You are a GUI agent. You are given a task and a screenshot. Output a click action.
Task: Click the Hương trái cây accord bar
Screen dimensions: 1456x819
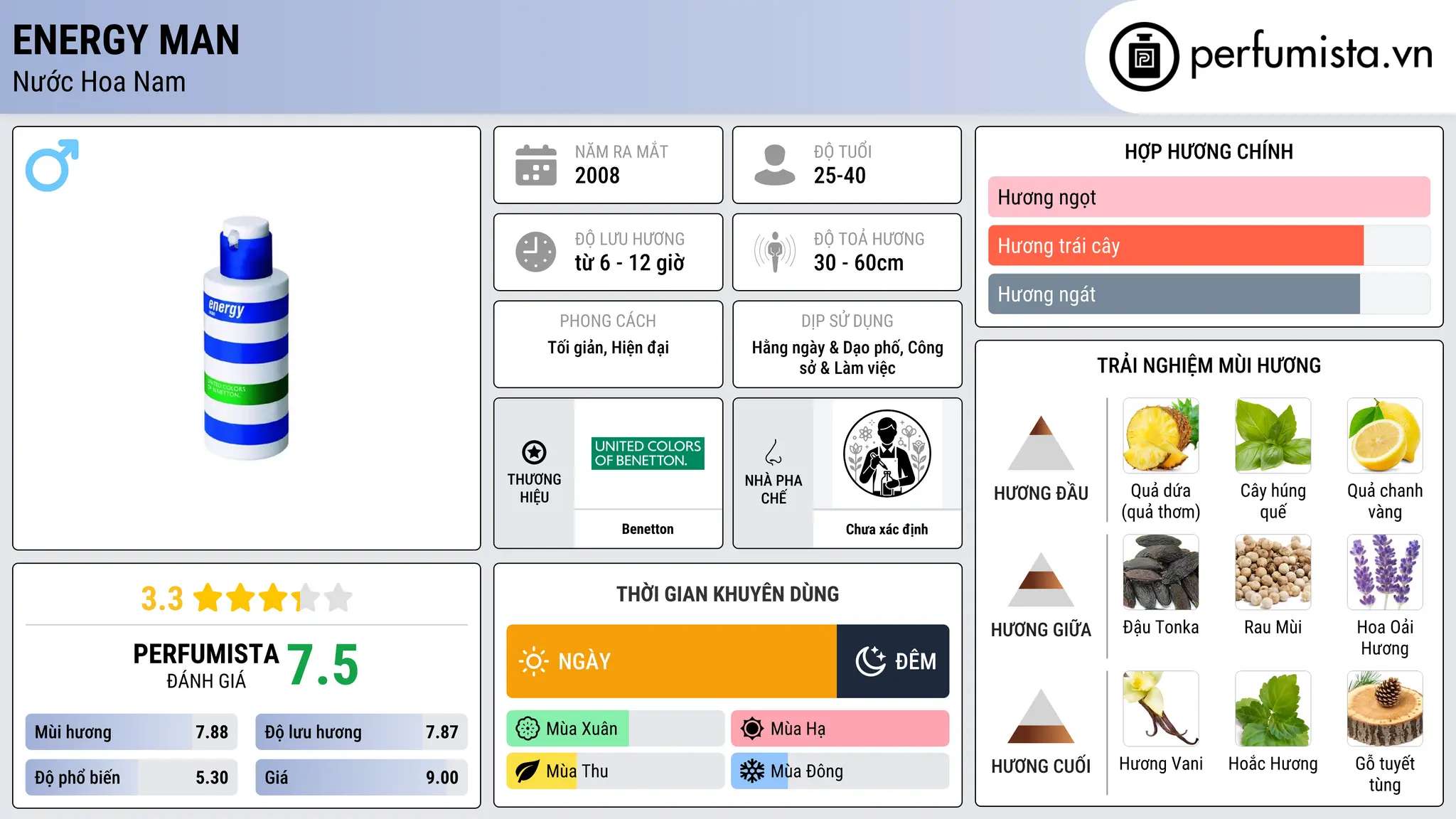click(1209, 245)
